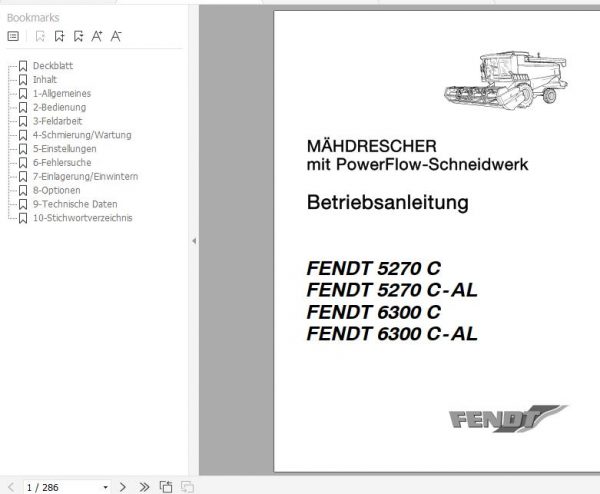
Task: Go to 4-Schmierung/Wartung bookmark
Action: click(x=82, y=135)
